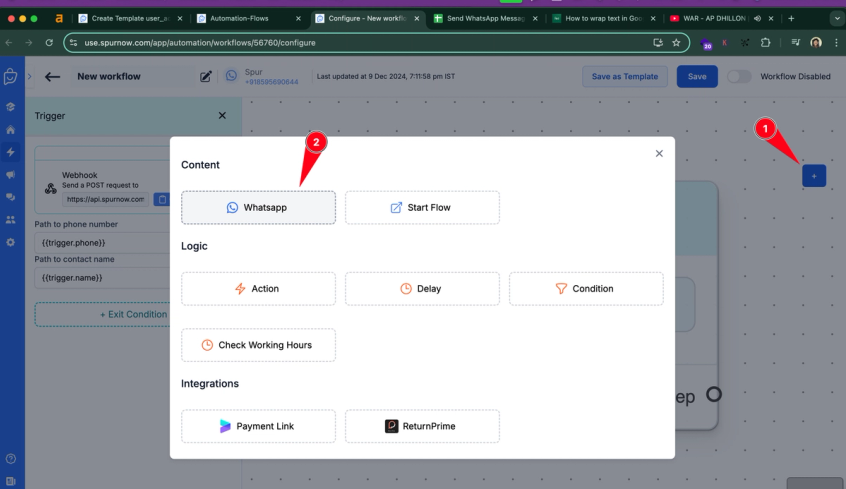
Task: Open the settings gear icon in sidebar
Action: 10,243
